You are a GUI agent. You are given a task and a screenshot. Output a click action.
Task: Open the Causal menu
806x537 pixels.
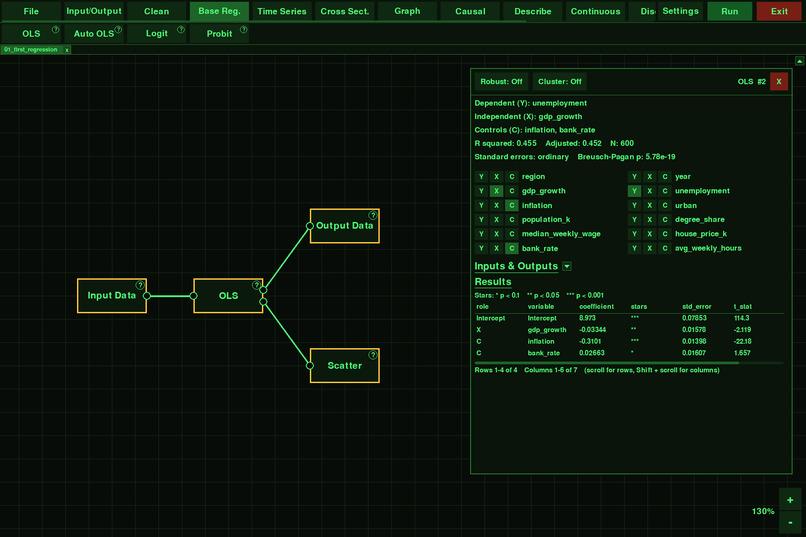[x=470, y=11]
